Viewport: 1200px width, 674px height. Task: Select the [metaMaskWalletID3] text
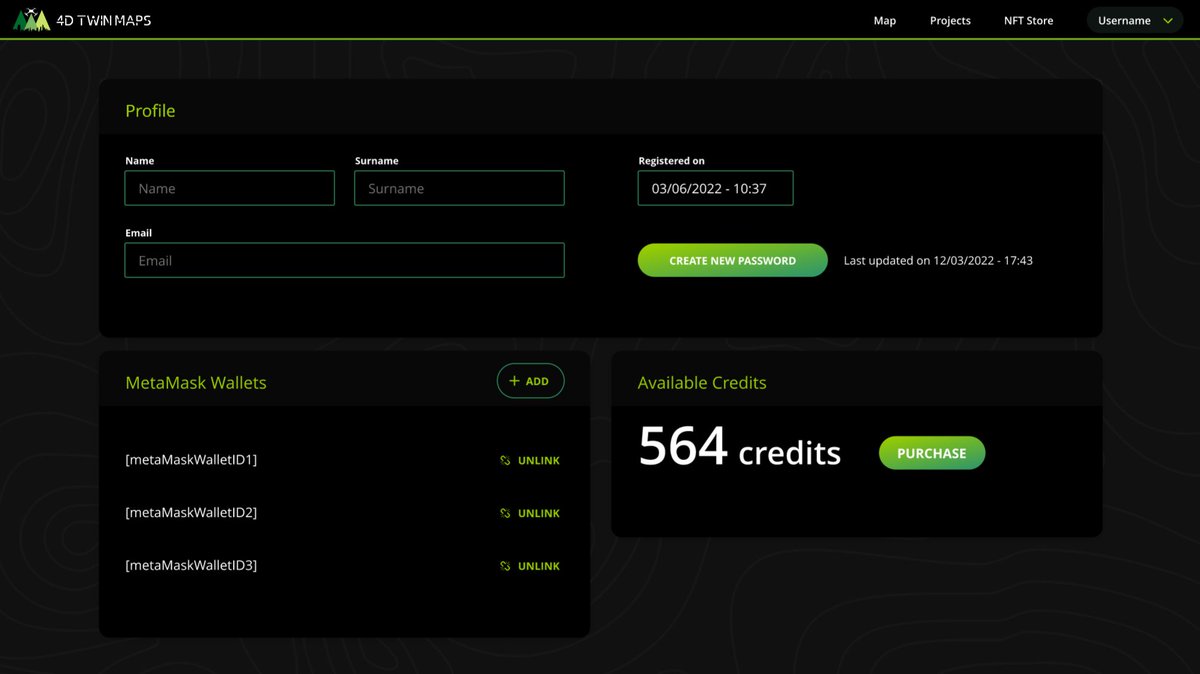tap(191, 565)
